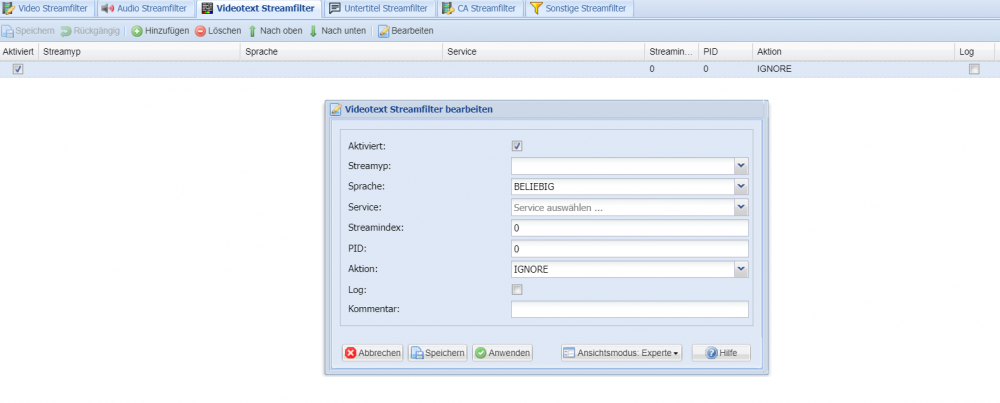The width and height of the screenshot is (1000, 403).
Task: Click the Log column header
Action: click(974, 52)
